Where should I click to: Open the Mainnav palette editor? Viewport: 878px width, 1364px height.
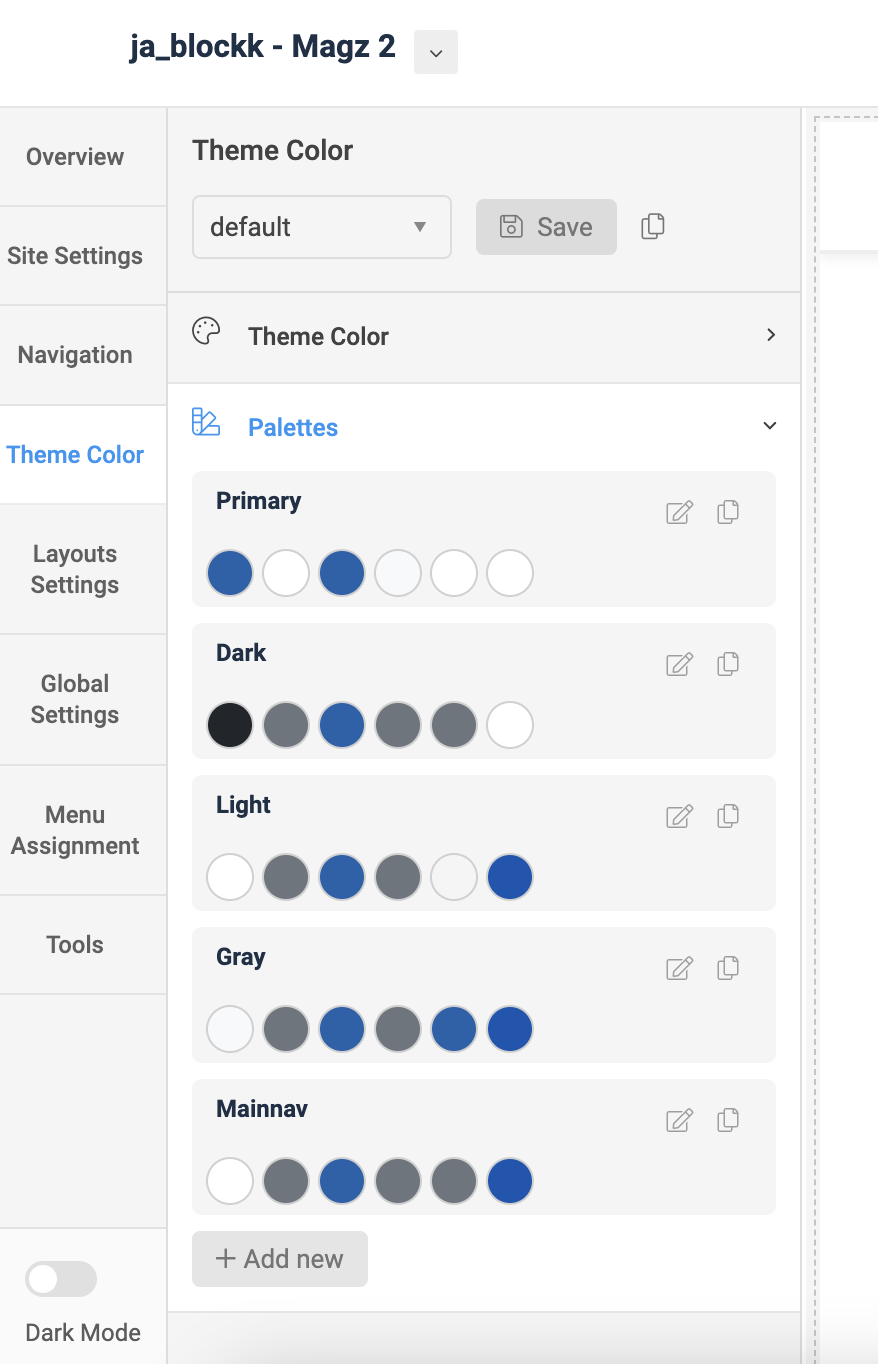pos(679,1121)
